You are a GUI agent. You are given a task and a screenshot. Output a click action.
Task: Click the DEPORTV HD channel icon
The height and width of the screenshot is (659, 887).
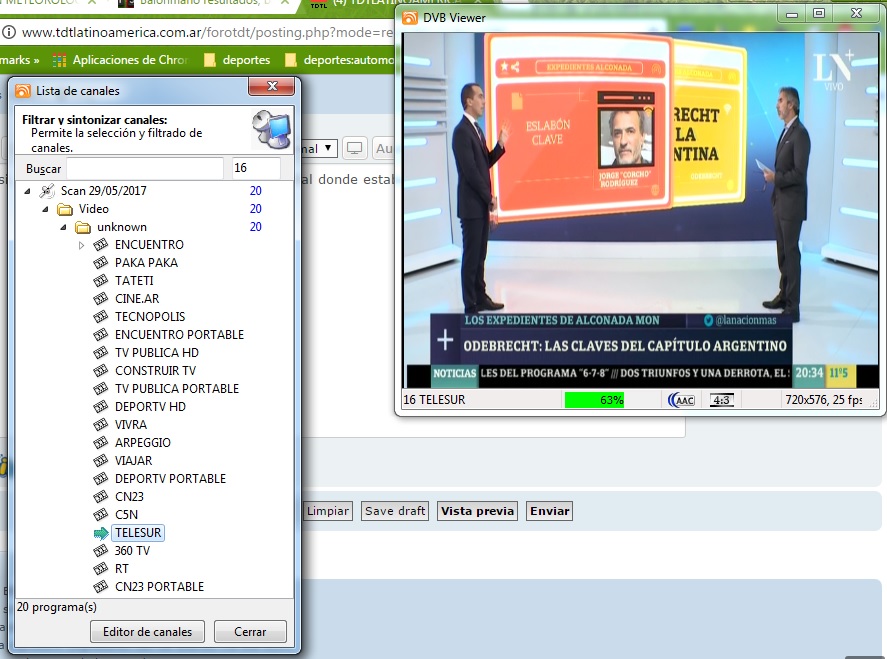pos(101,407)
